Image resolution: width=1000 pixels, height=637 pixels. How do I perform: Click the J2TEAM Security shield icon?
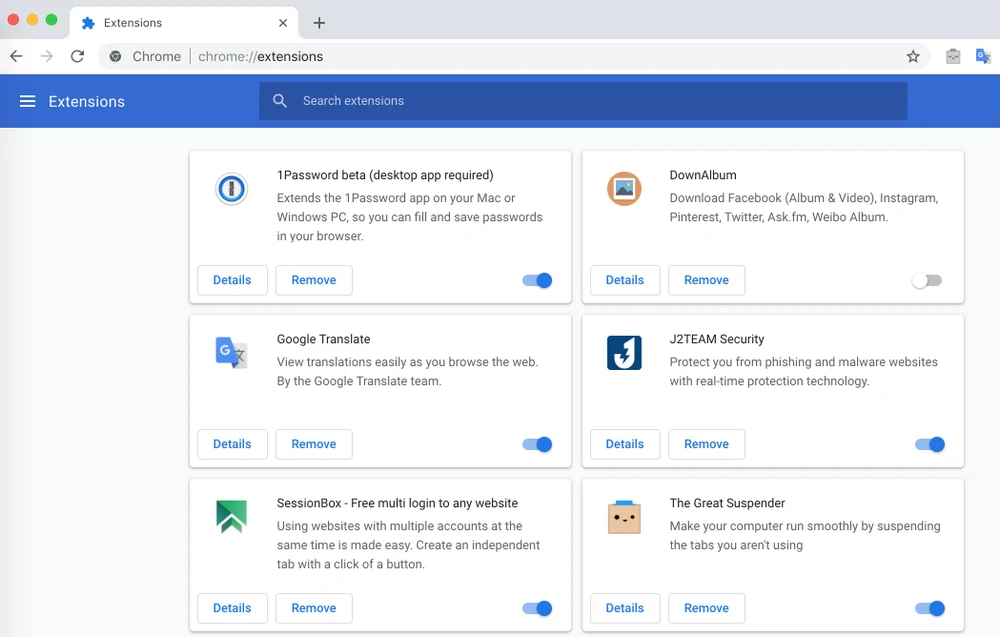pos(624,352)
